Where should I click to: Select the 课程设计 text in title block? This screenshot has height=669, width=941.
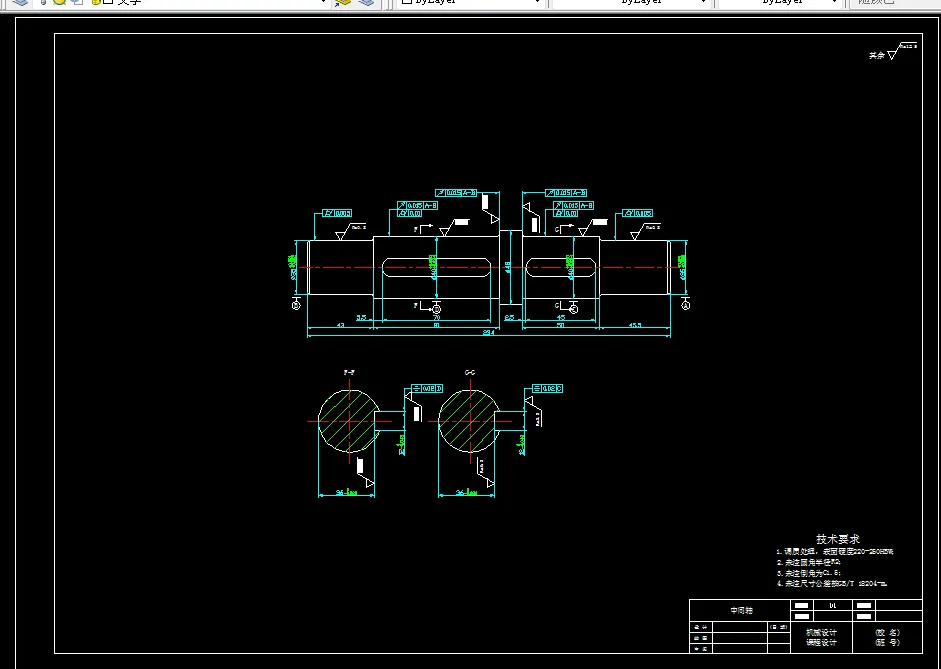click(821, 643)
